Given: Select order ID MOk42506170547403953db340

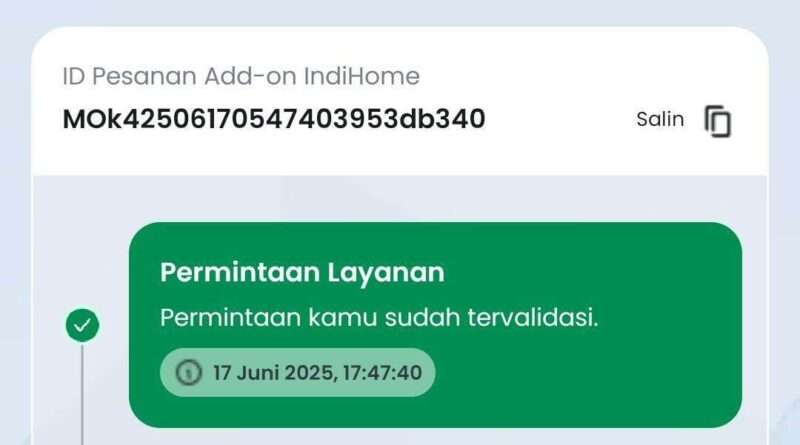Looking at the screenshot, I should coord(274,119).
